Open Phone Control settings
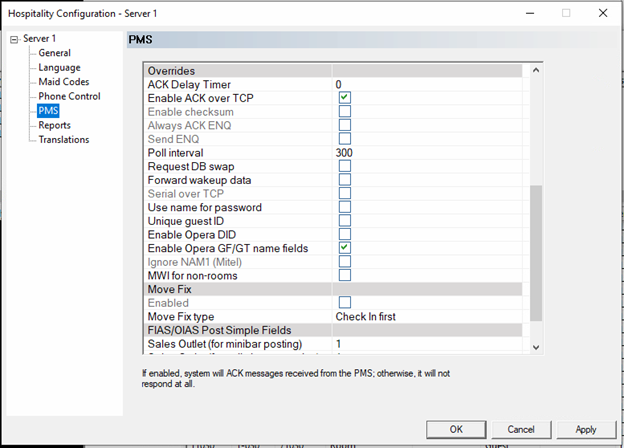This screenshot has width=624, height=448. click(x=69, y=97)
